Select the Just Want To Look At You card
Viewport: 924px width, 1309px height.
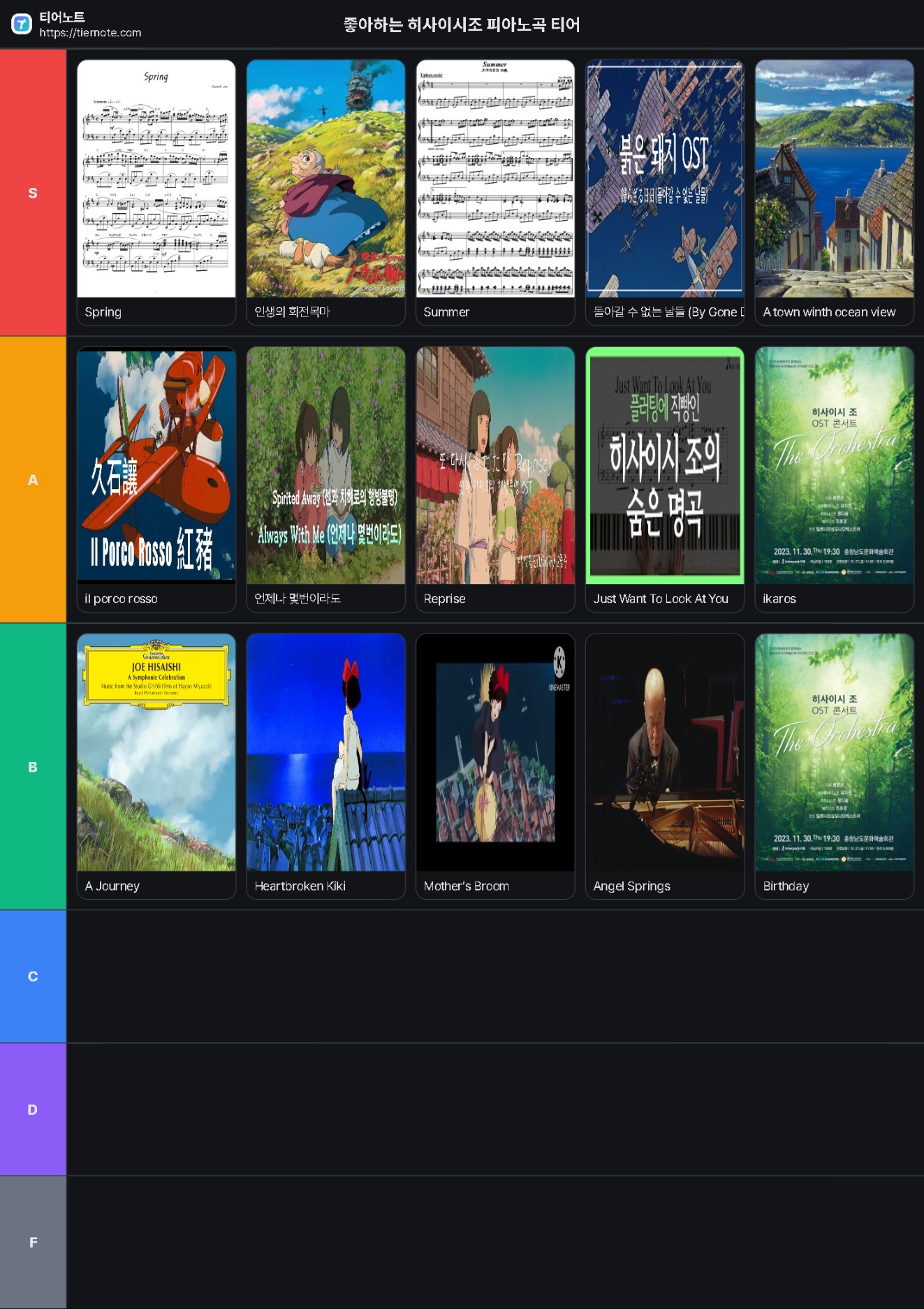664,479
